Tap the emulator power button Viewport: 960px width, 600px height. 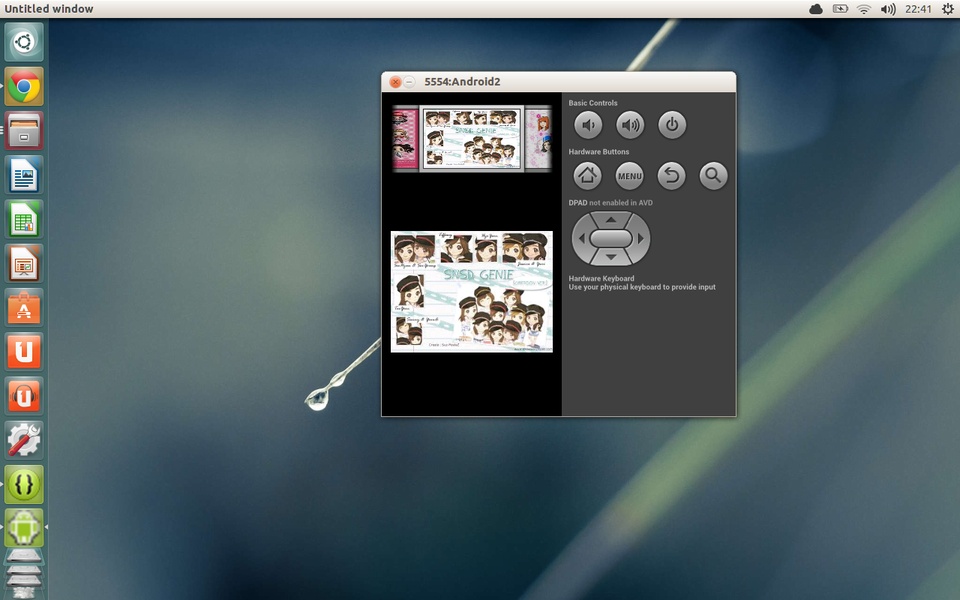(x=672, y=125)
